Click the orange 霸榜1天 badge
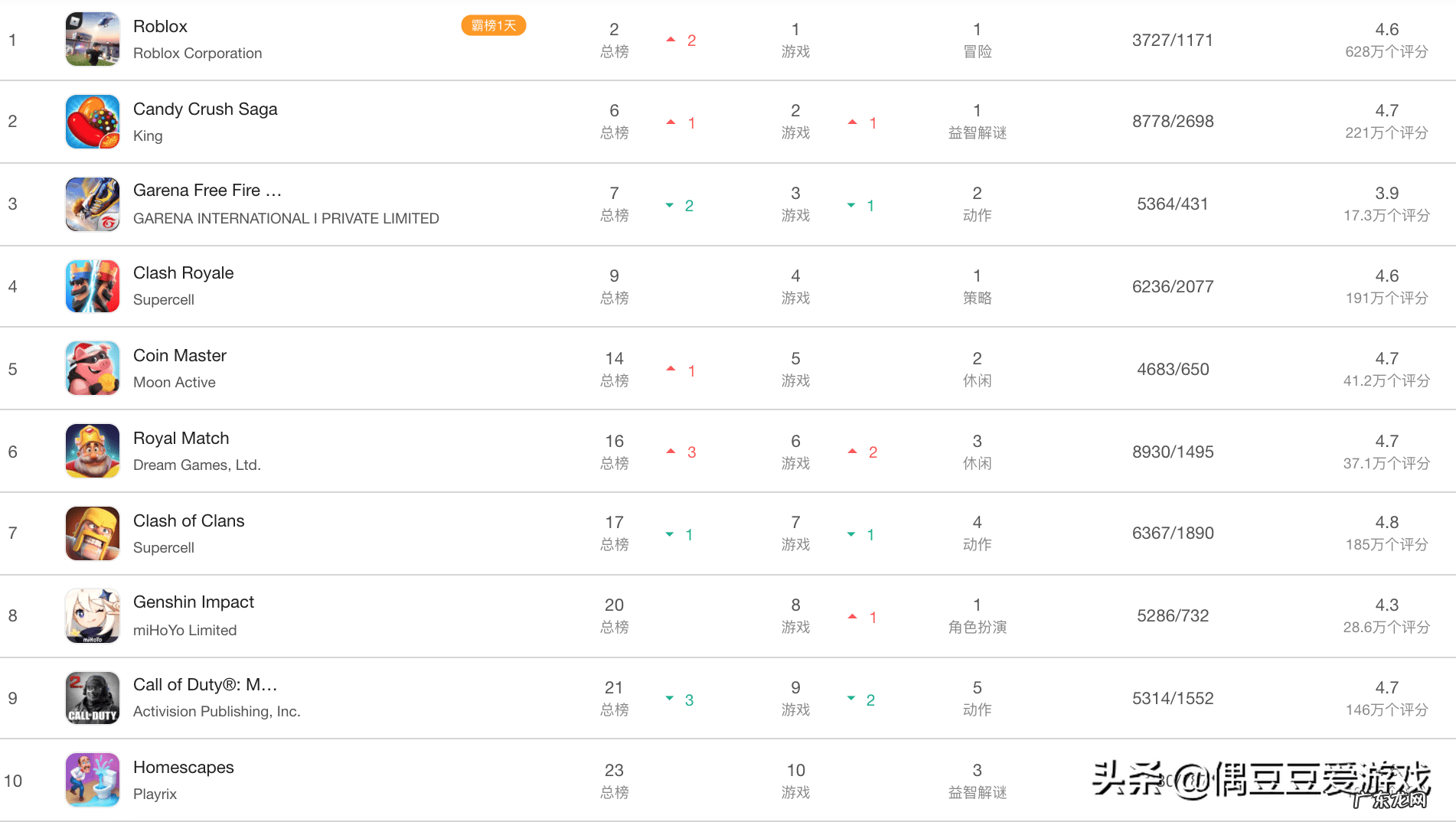Image resolution: width=1456 pixels, height=822 pixels. point(493,26)
